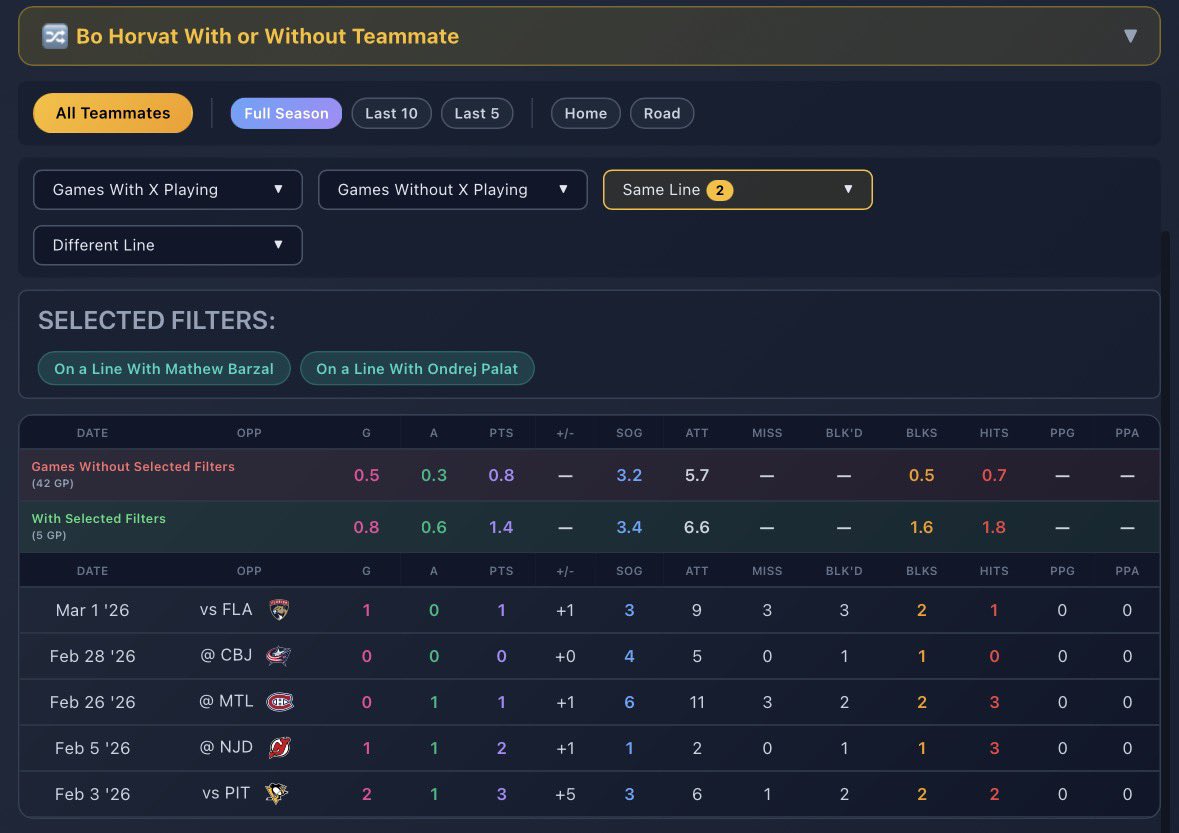Click the 11 shot attempts value for Feb 26
This screenshot has width=1179, height=833.
[697, 702]
